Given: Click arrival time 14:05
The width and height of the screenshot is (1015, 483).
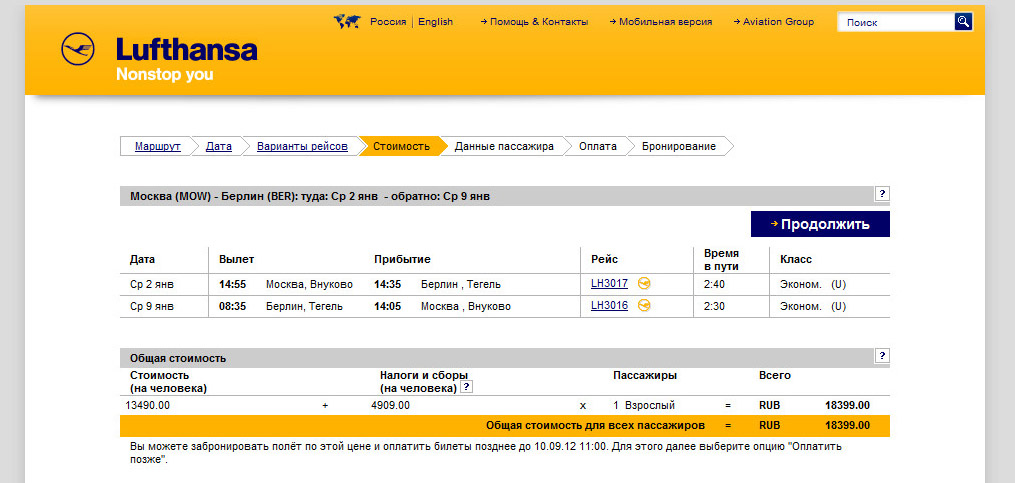Looking at the screenshot, I should click(387, 306).
